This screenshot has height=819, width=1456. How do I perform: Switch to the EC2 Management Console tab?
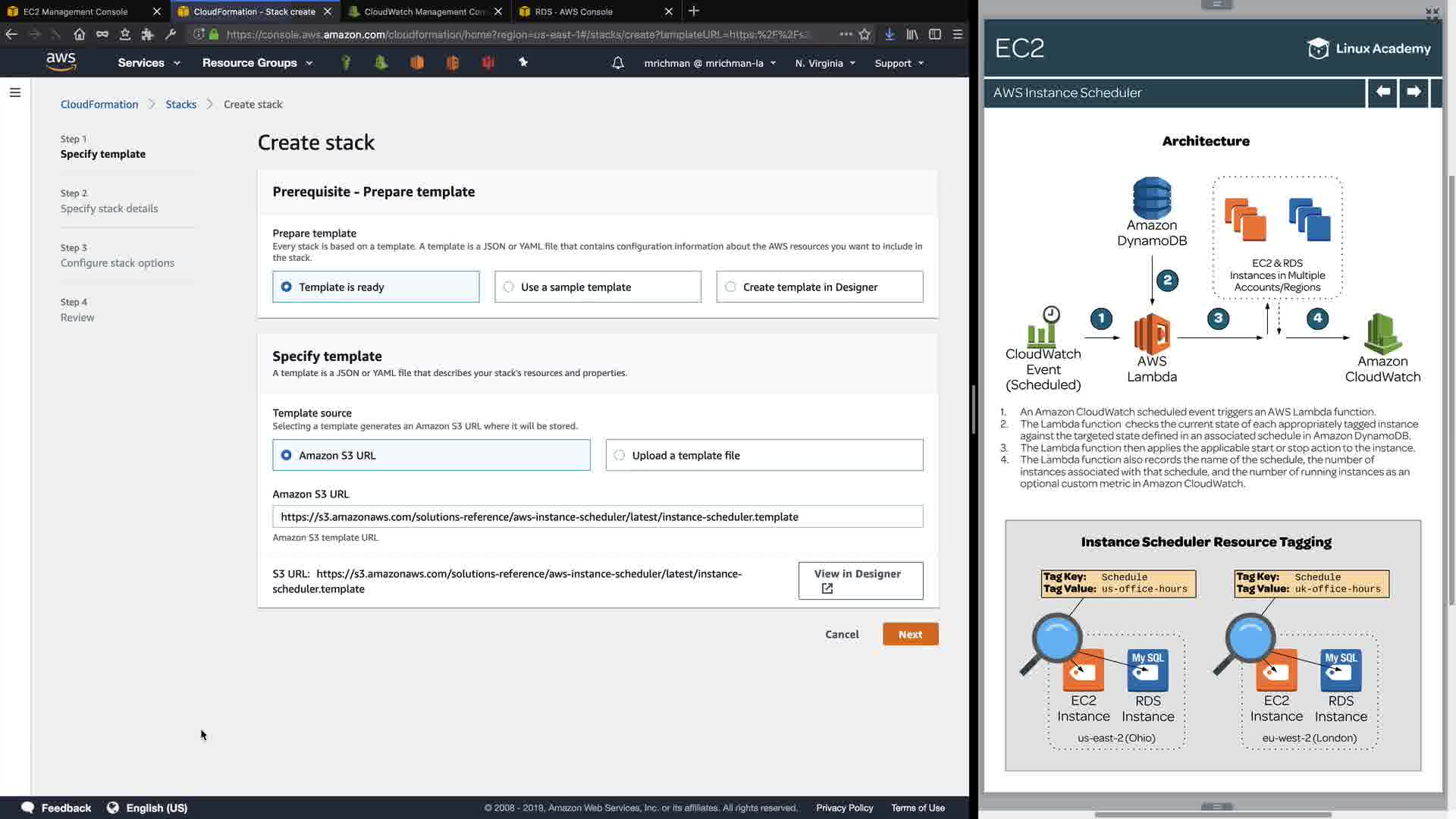click(x=76, y=11)
